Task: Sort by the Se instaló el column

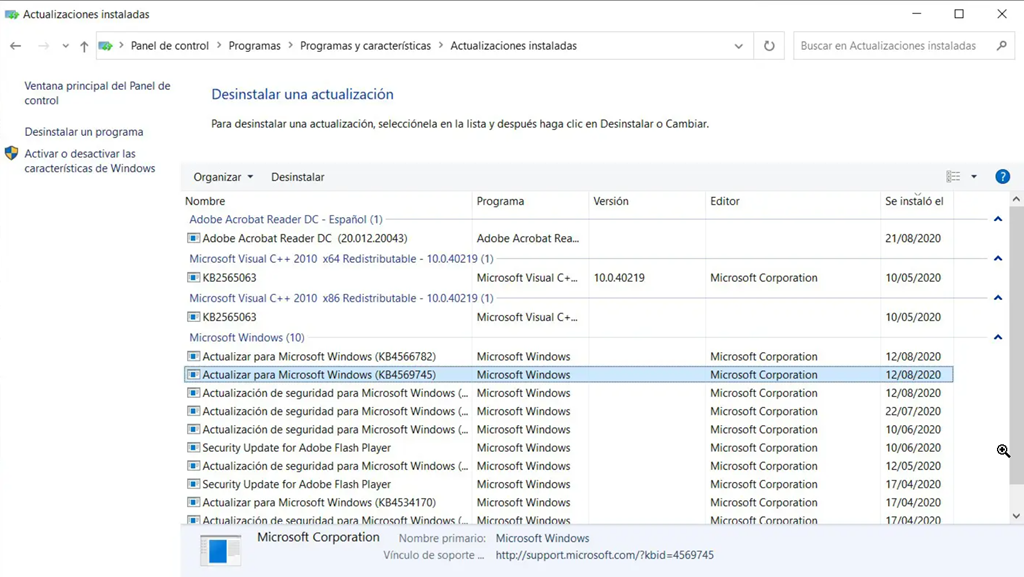Action: 914,201
